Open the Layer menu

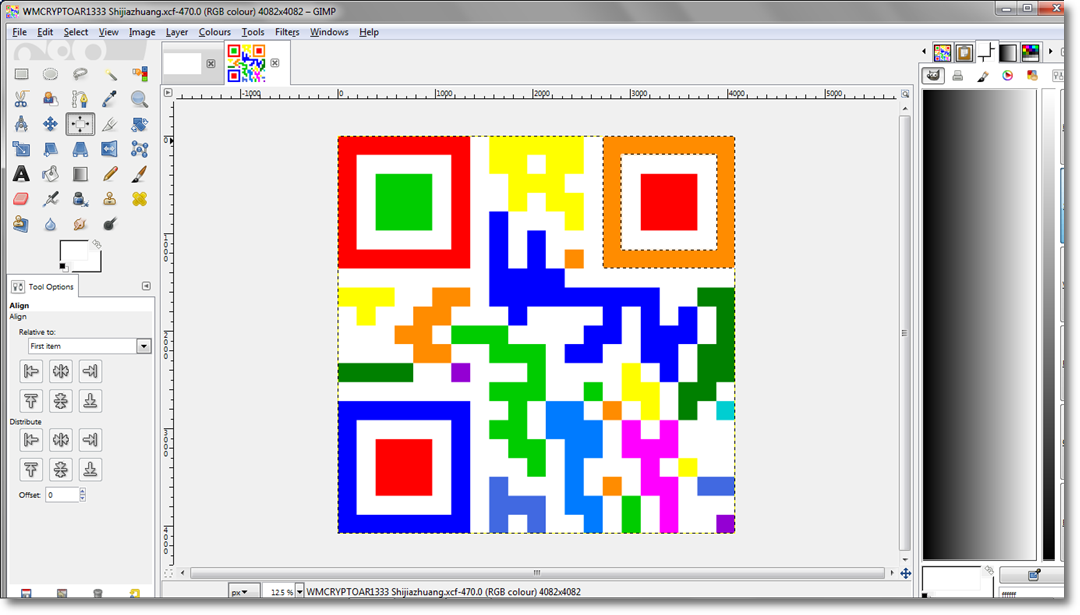point(177,32)
